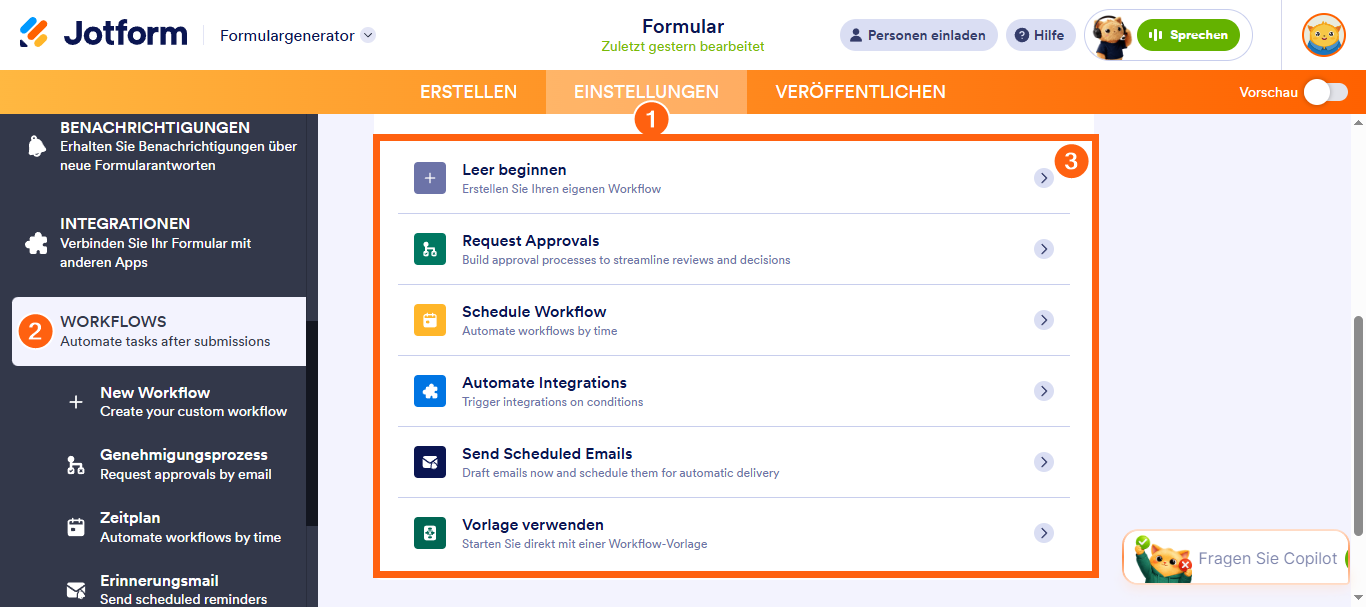This screenshot has width=1366, height=607.
Task: Click the Send Scheduled Emails envelope icon
Action: point(430,462)
